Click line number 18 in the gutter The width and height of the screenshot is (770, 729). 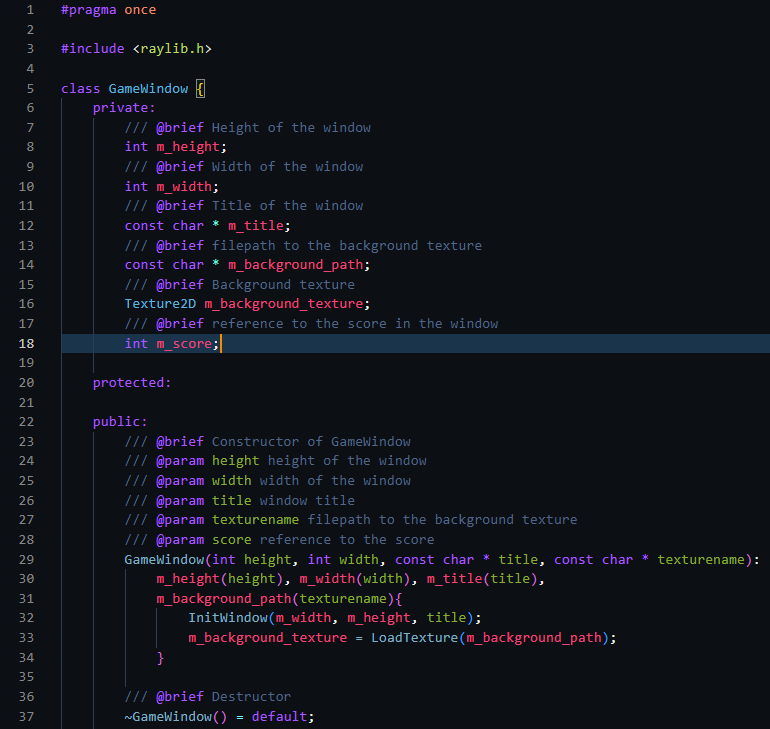27,344
